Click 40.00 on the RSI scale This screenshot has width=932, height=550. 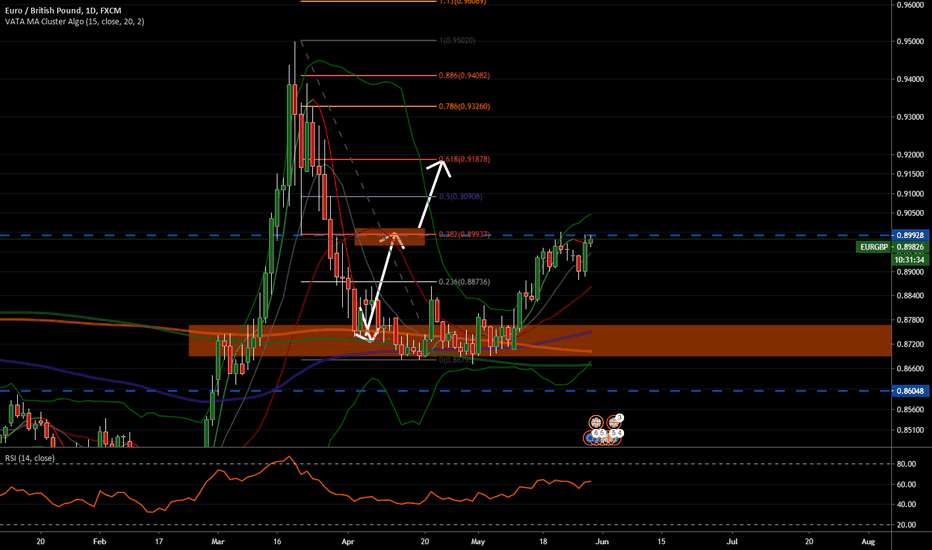[906, 505]
